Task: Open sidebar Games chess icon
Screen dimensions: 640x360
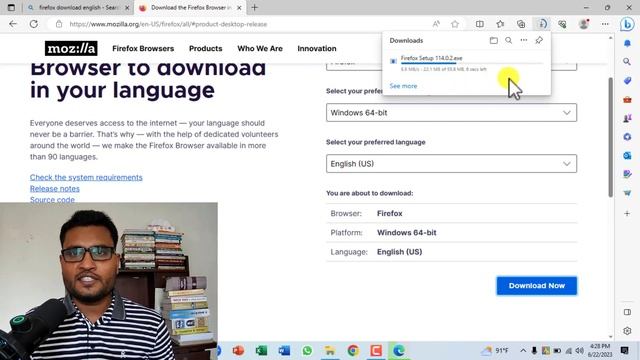Action: coord(627,118)
